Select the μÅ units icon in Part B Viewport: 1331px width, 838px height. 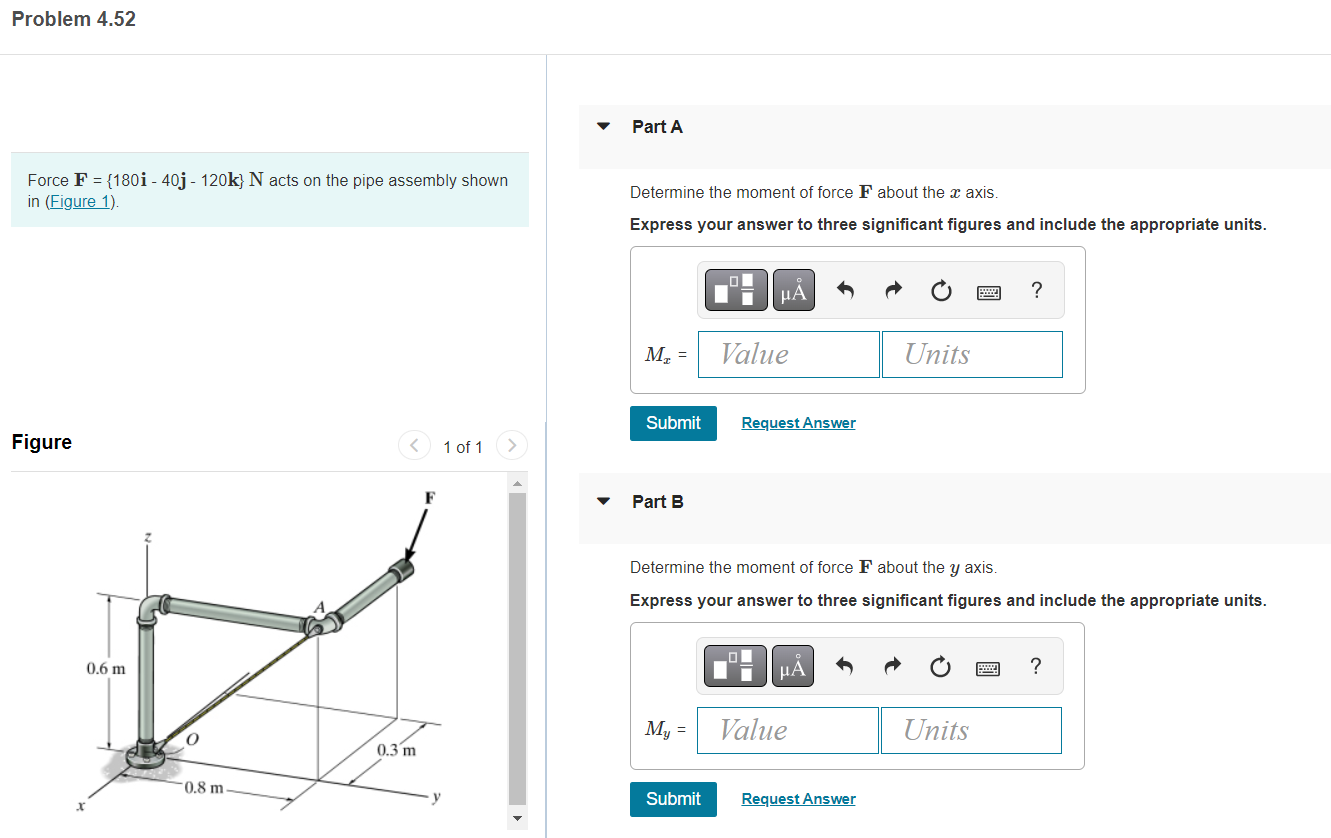click(x=792, y=665)
